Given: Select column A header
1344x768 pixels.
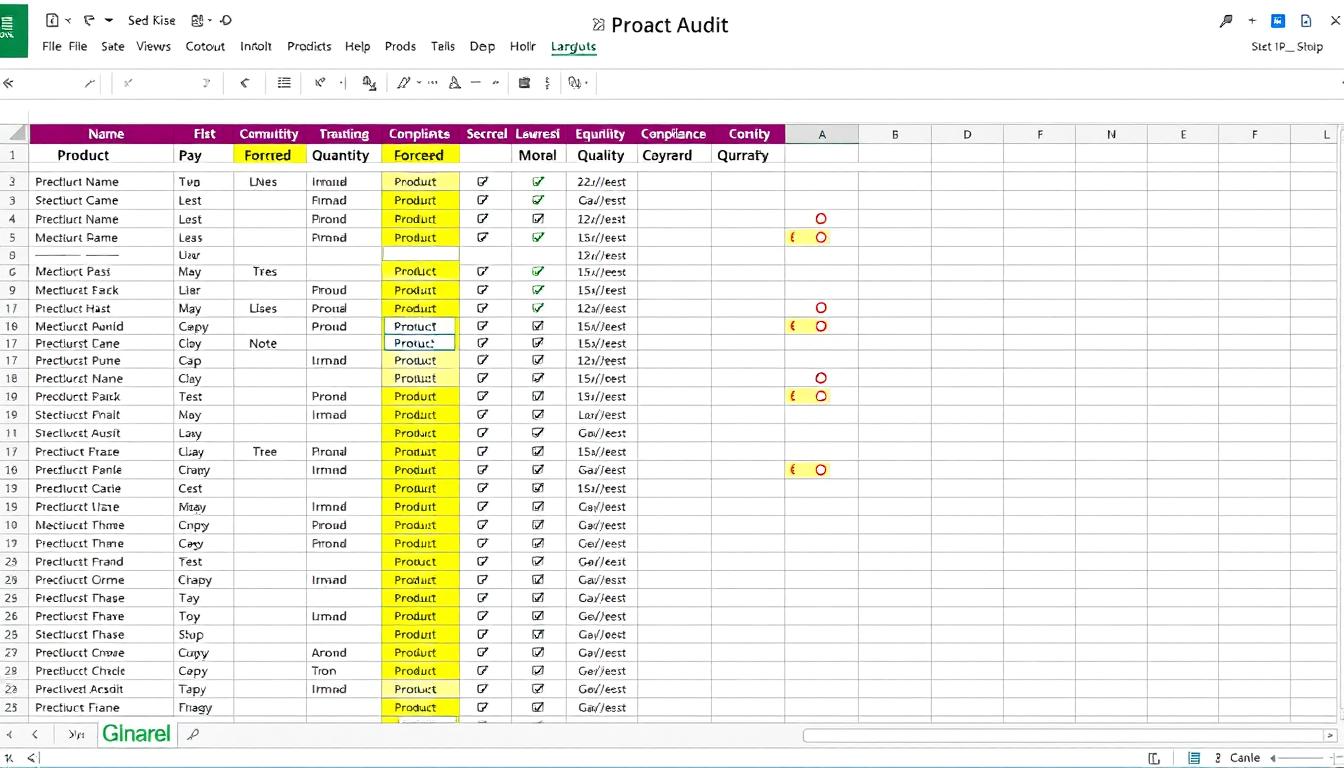Looking at the screenshot, I should [821, 134].
